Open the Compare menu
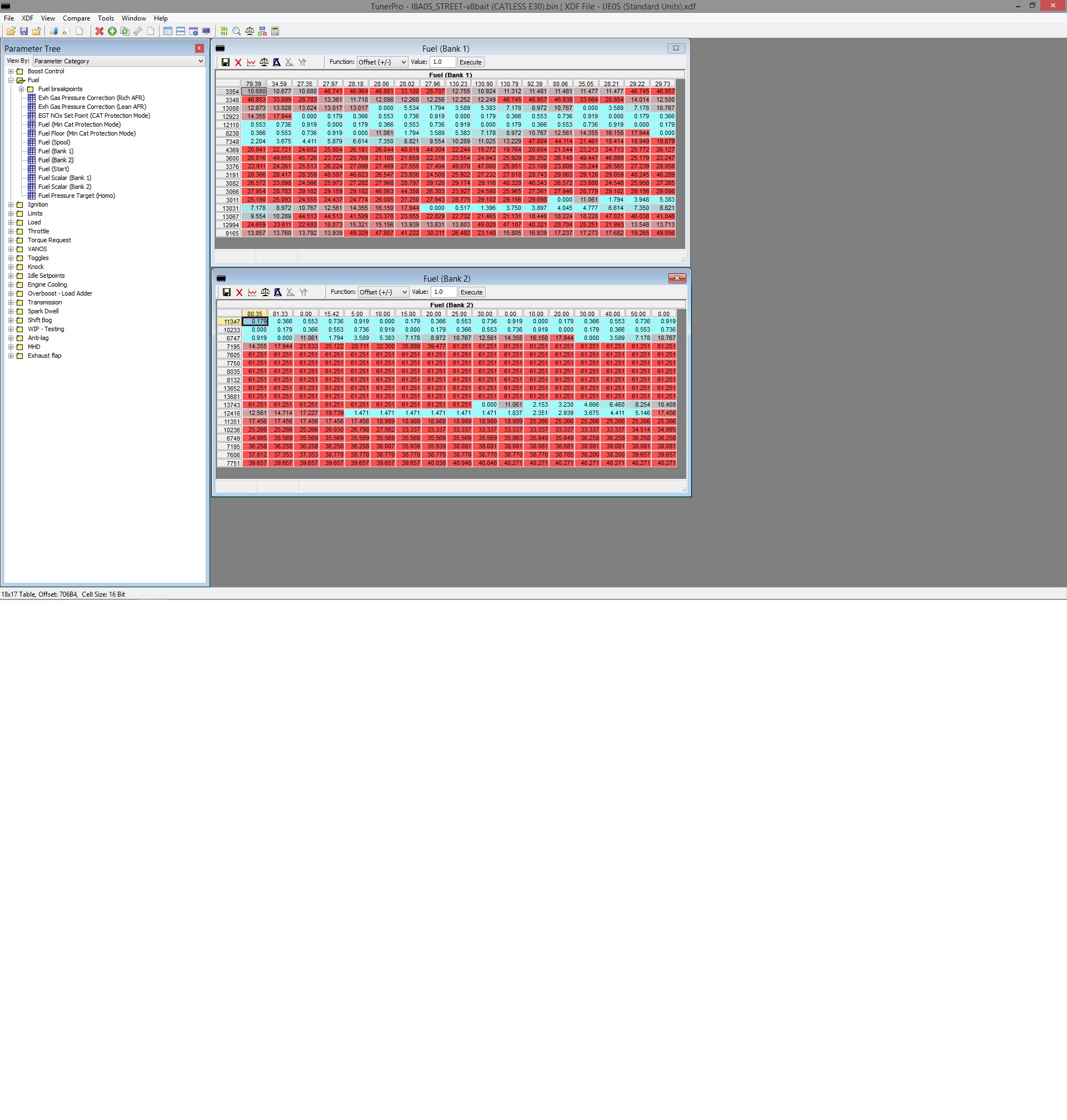 click(76, 18)
